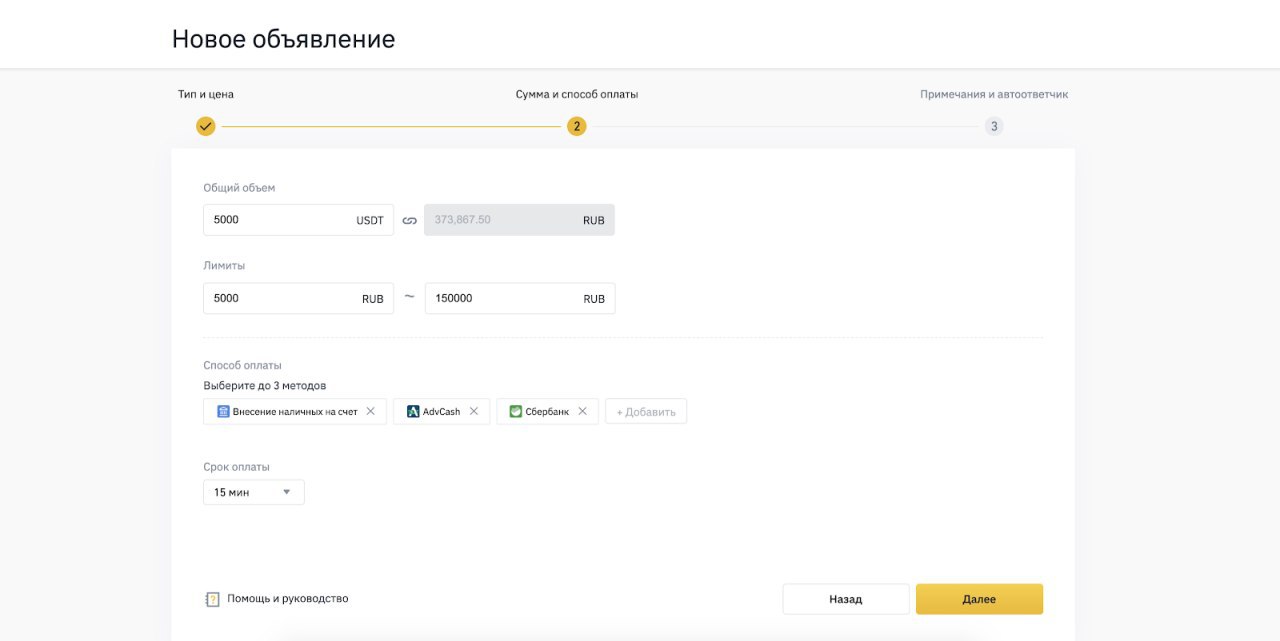Go to the Примечания и автоответчик step
This screenshot has width=1280, height=641.
[x=994, y=93]
